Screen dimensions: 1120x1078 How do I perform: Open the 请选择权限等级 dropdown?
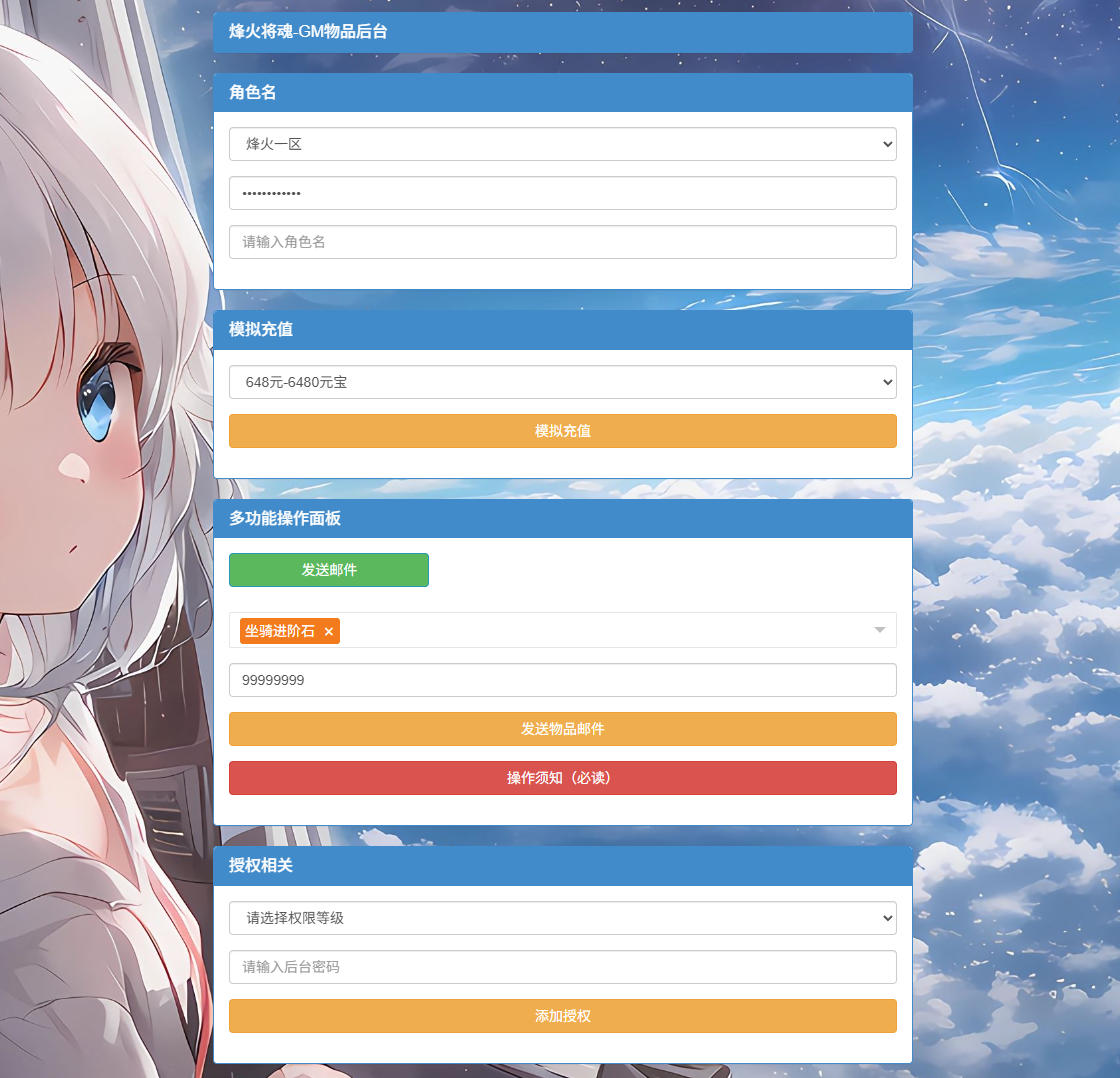point(562,918)
